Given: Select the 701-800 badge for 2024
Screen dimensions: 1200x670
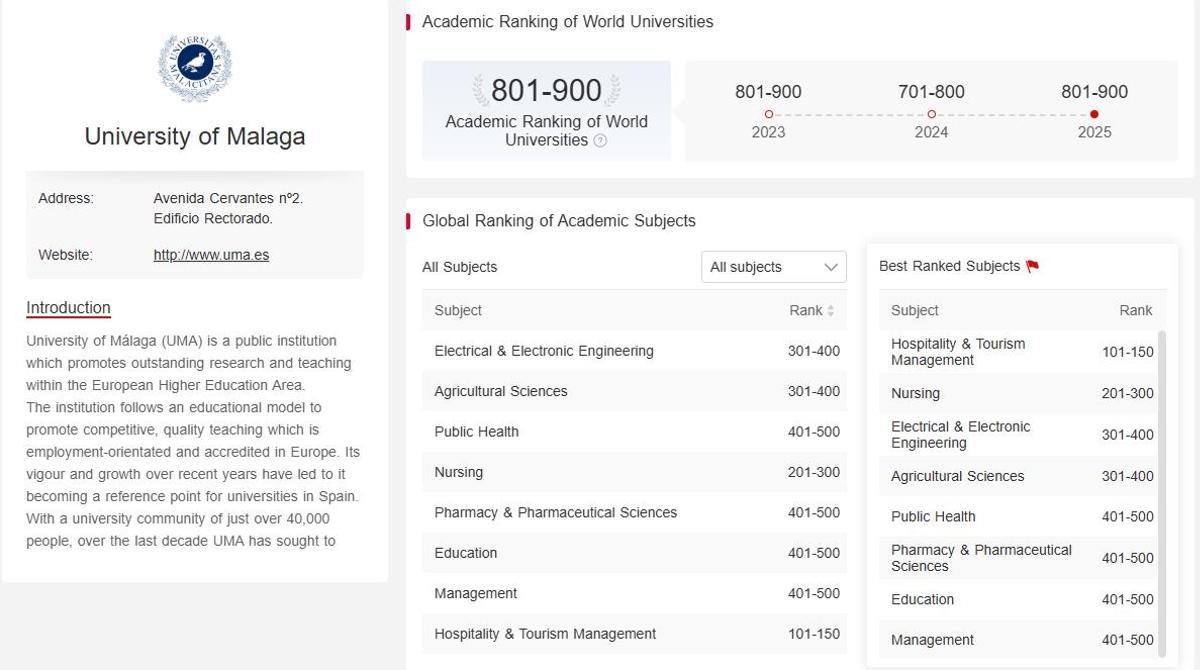Looking at the screenshot, I should tap(931, 91).
